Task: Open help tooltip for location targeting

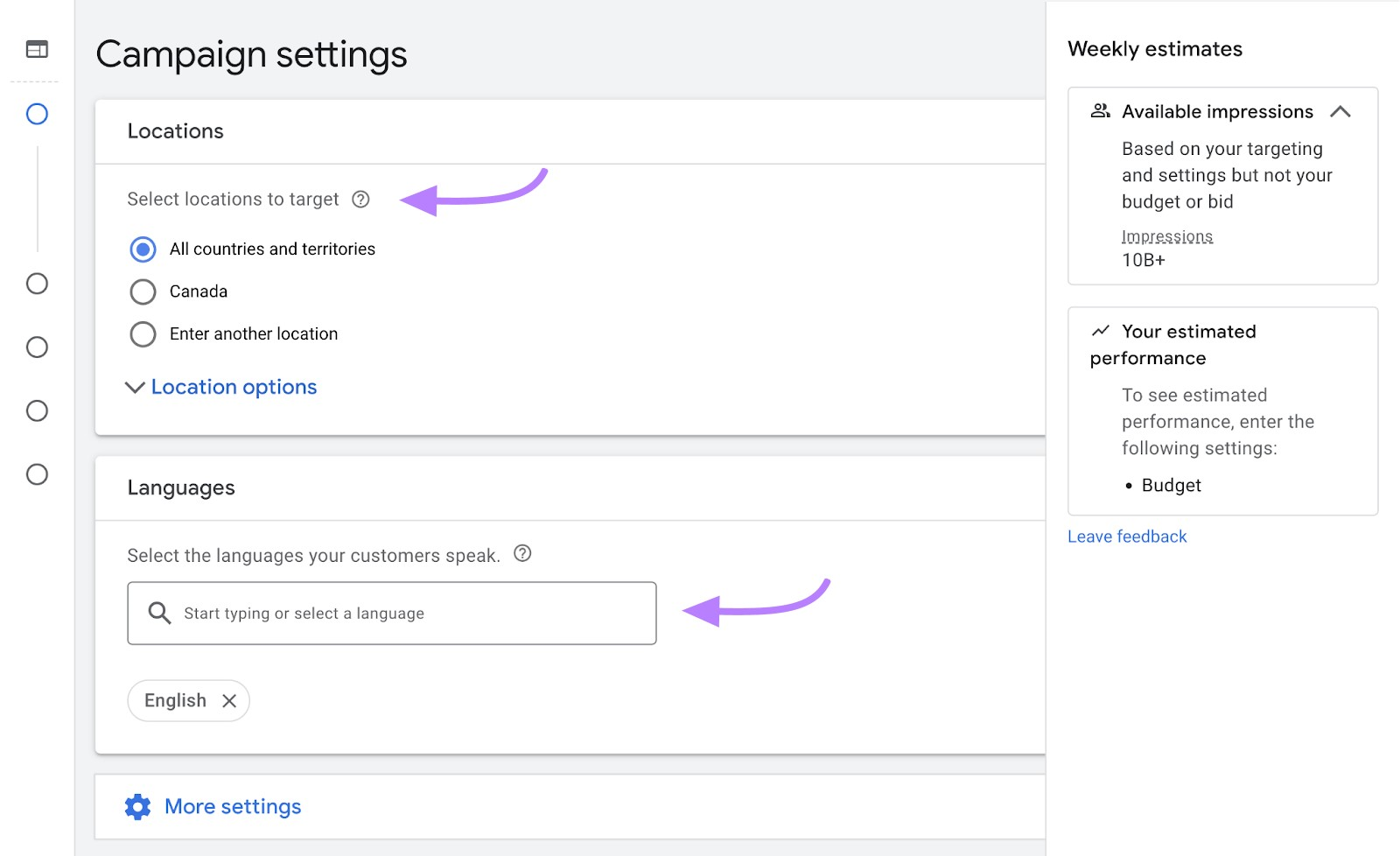Action: click(x=361, y=200)
